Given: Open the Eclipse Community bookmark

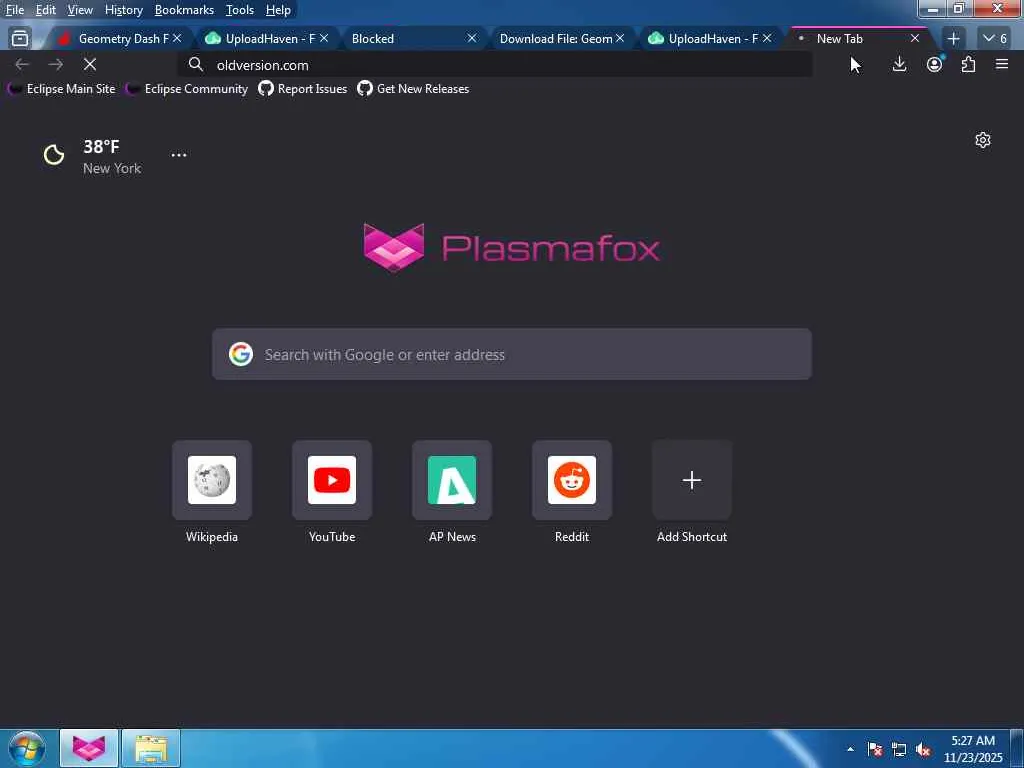Looking at the screenshot, I should (187, 89).
